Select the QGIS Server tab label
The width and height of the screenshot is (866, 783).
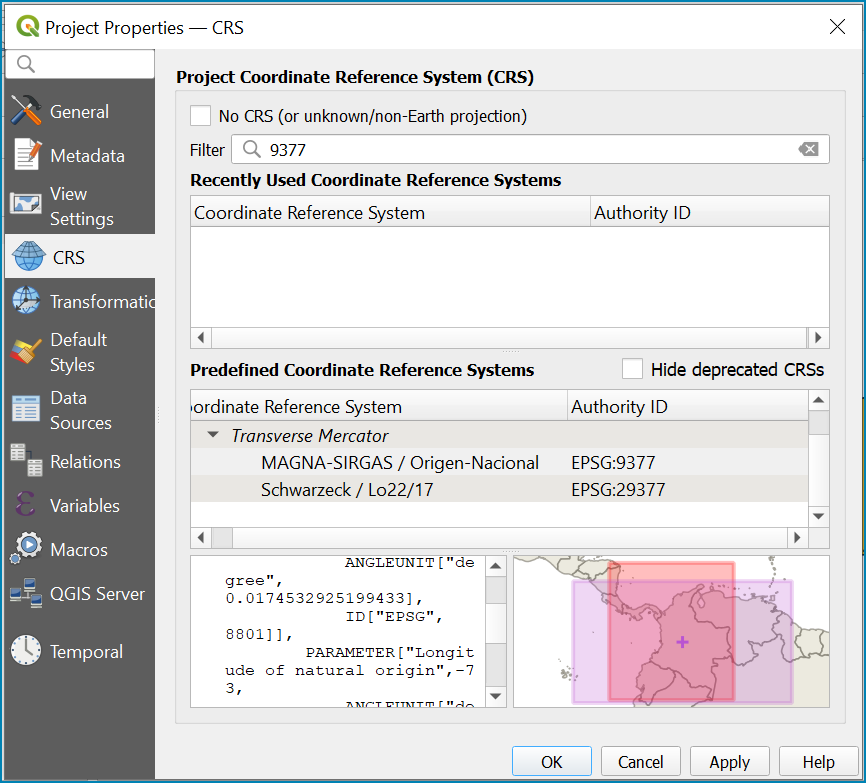pyautogui.click(x=97, y=594)
